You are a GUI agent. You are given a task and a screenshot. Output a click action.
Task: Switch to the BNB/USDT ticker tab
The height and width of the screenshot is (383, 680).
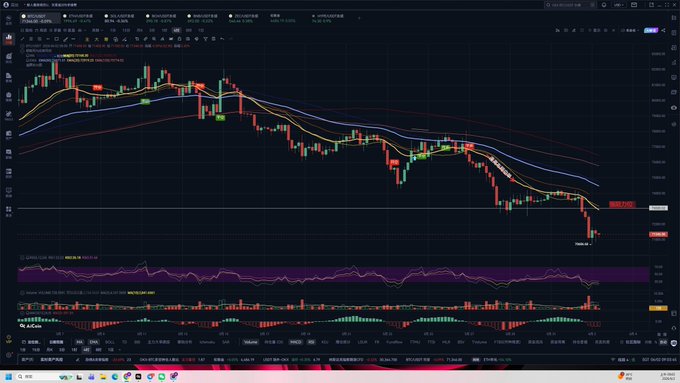(x=203, y=18)
